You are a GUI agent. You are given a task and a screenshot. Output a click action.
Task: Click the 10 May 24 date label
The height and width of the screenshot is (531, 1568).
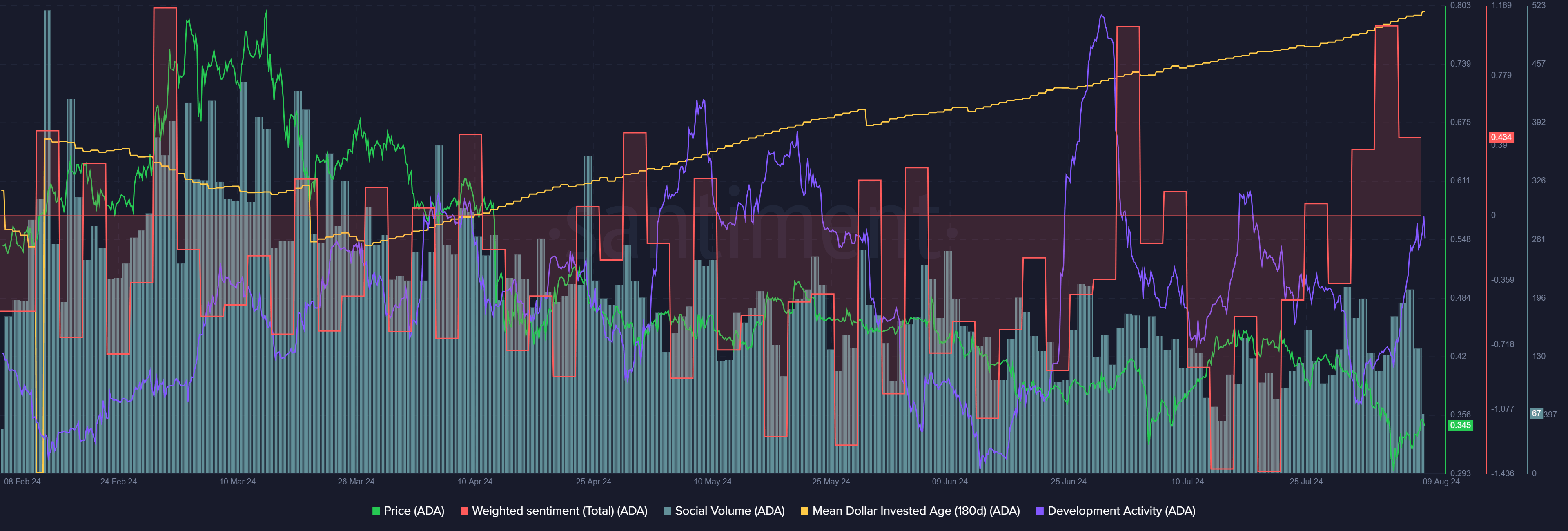click(x=712, y=482)
